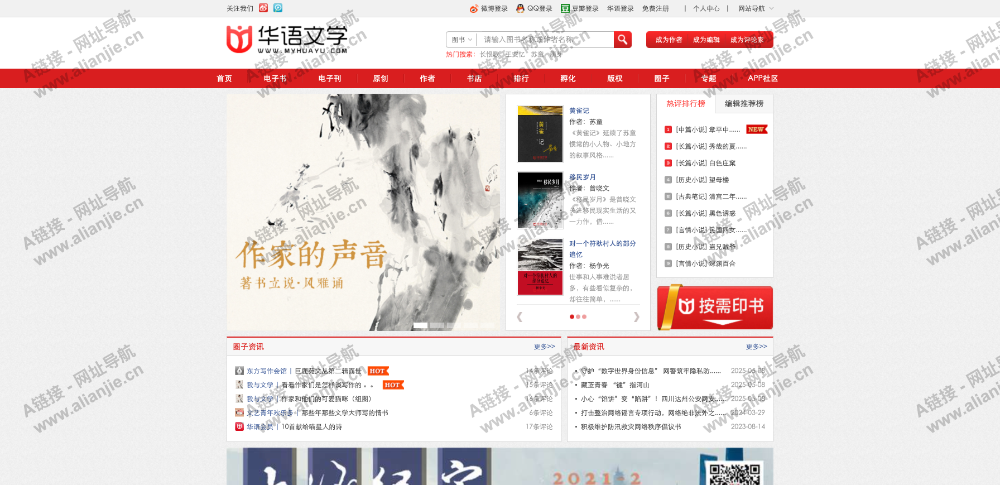Click the 成为评论家 button

[x=747, y=40]
